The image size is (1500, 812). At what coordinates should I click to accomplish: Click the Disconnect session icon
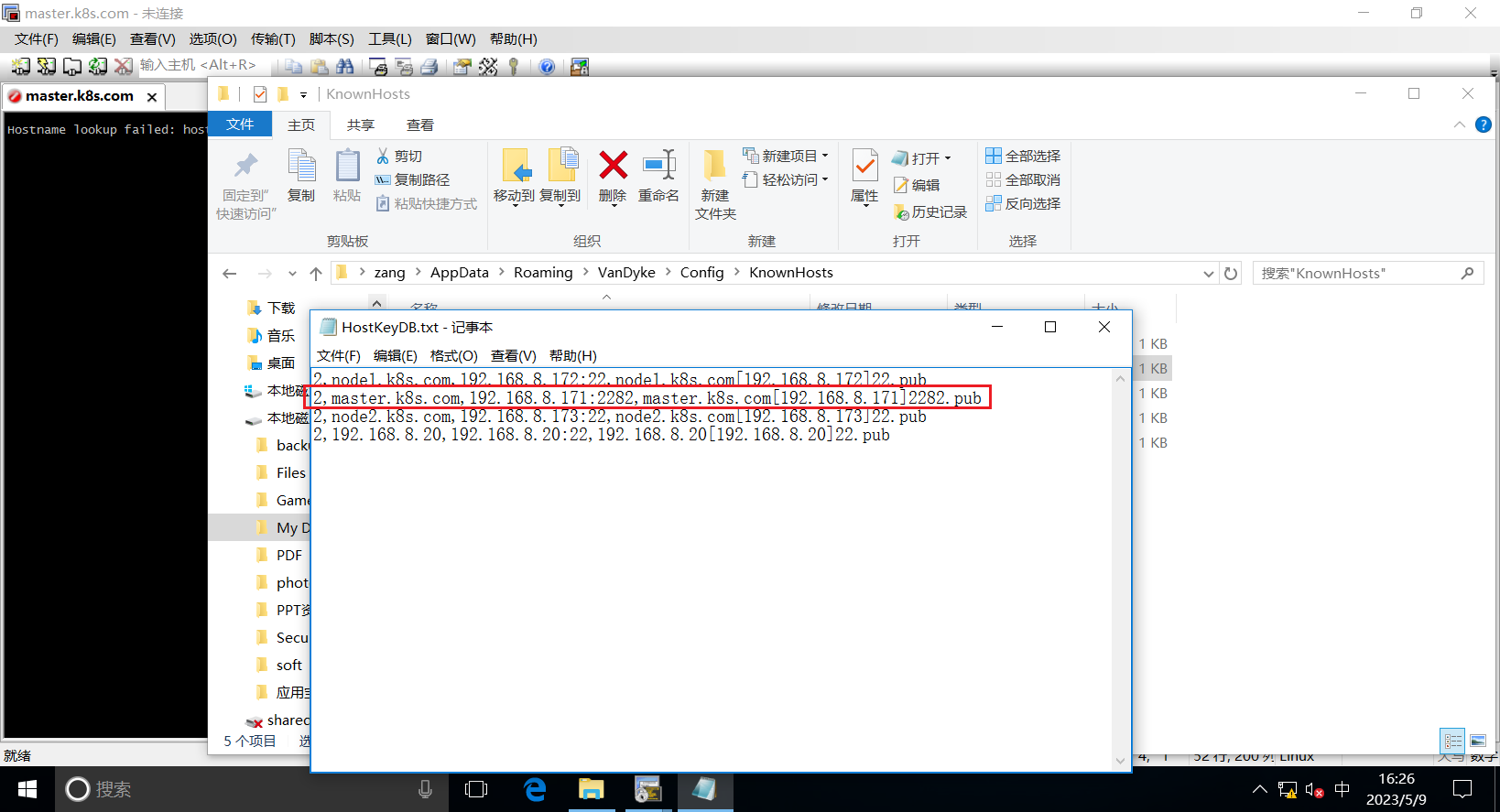(123, 66)
